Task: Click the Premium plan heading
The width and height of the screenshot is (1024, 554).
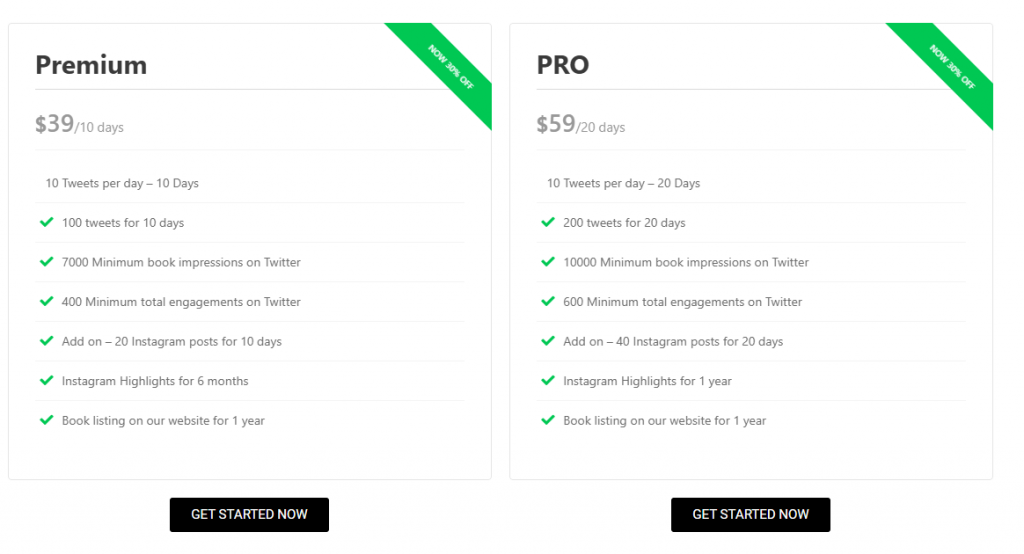Action: (x=91, y=65)
